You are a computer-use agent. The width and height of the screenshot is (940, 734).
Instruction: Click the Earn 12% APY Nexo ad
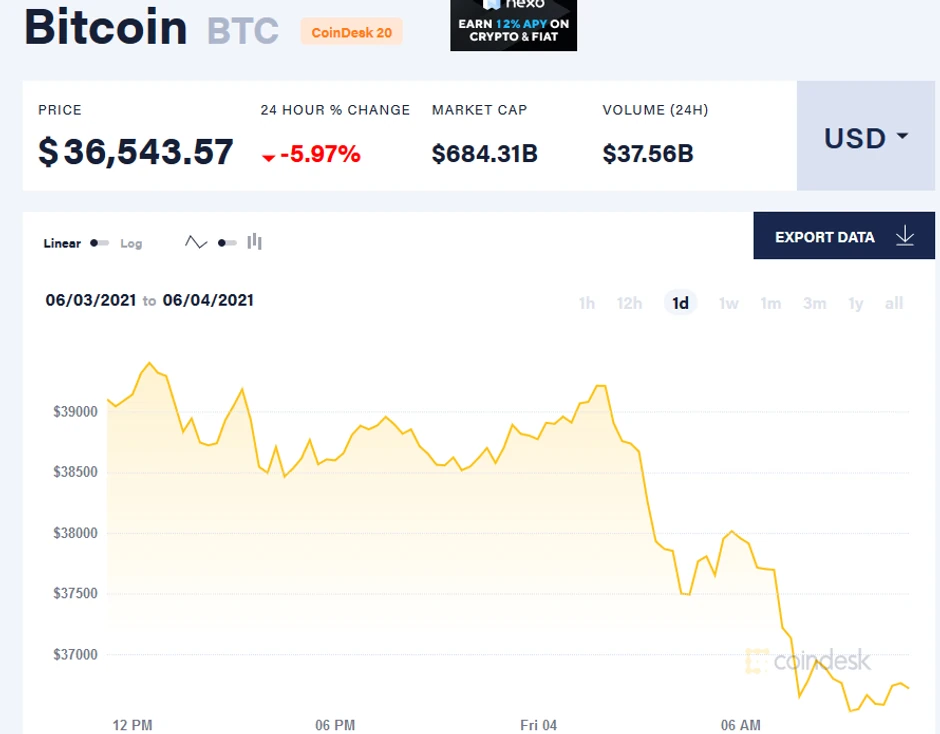click(x=513, y=31)
